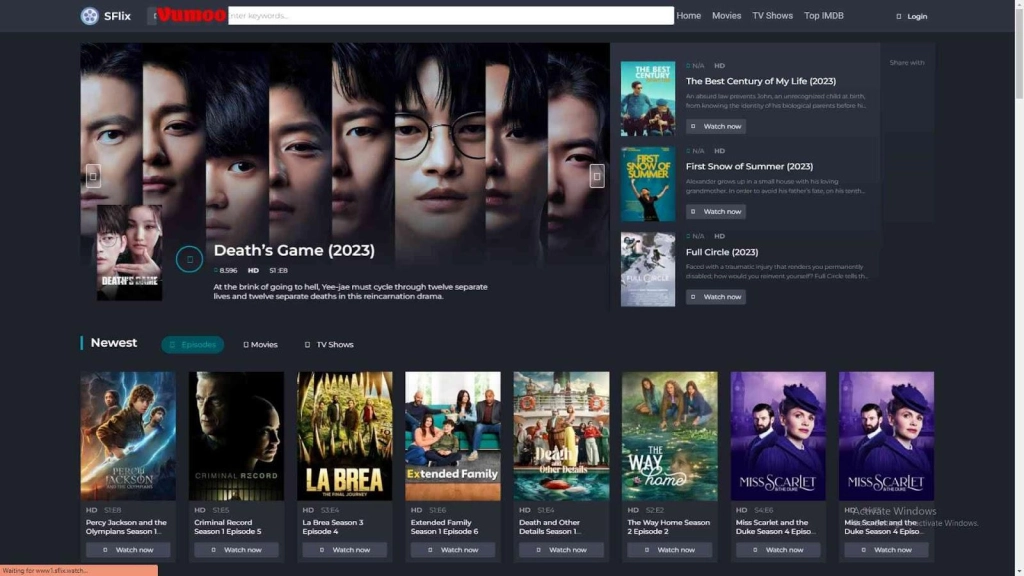Screen dimensions: 1024x576
Task: Switch Newest filter to TV Shows
Action: [x=329, y=344]
